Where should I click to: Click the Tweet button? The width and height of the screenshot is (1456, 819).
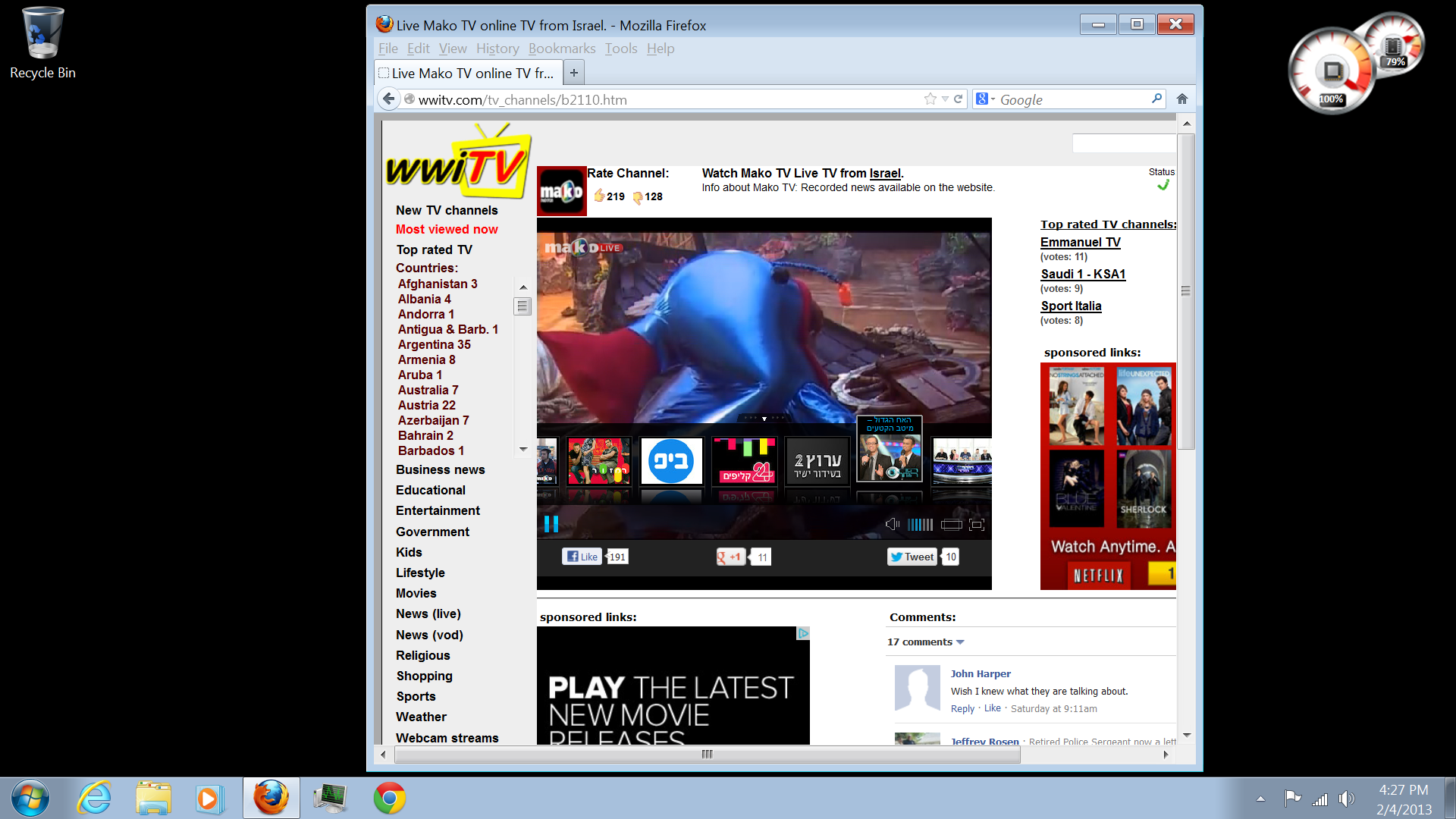click(912, 557)
